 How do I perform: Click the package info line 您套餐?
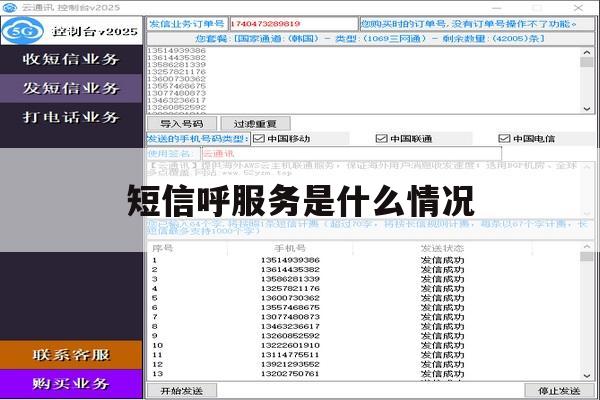(x=370, y=39)
